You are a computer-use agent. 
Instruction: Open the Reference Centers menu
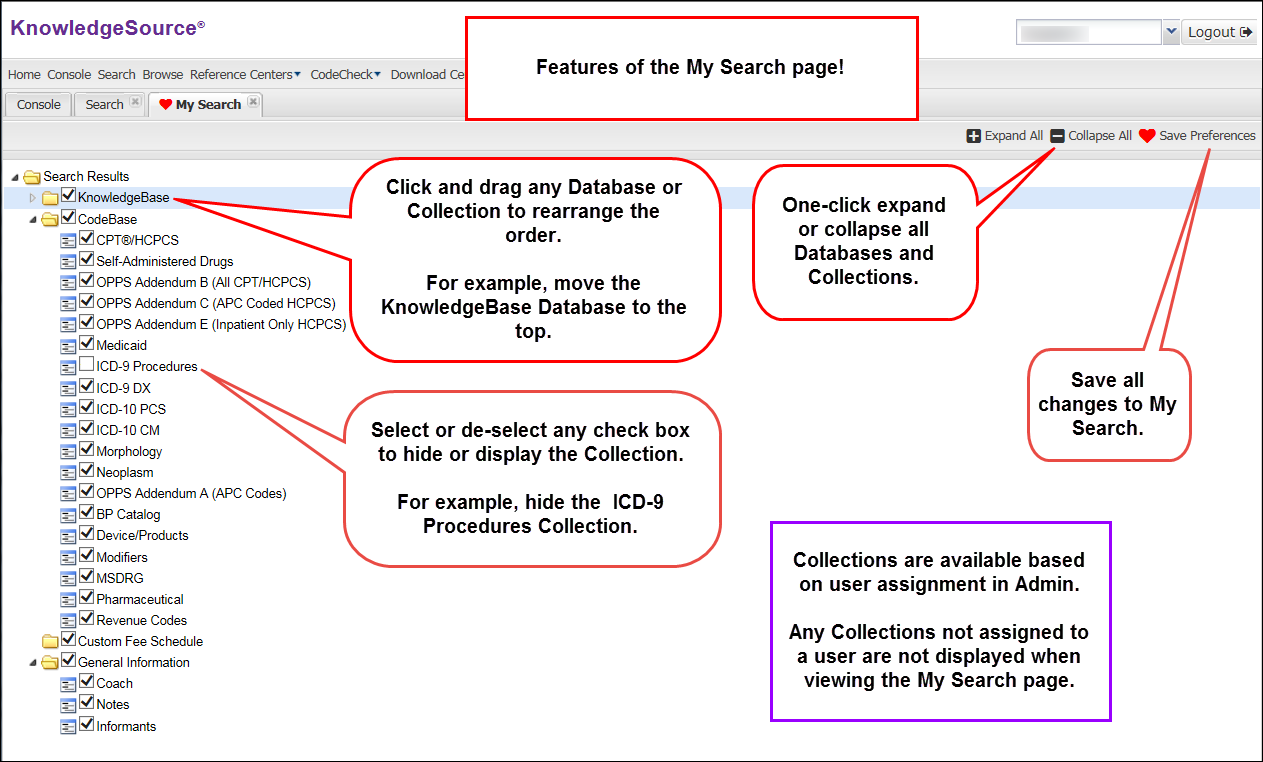[x=245, y=74]
